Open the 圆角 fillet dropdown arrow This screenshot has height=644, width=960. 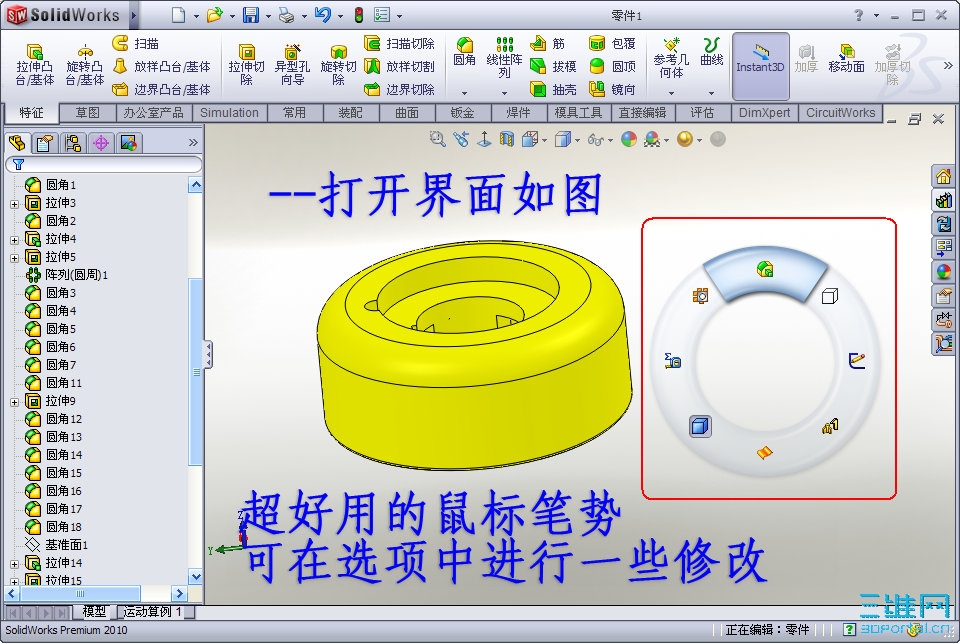465,93
